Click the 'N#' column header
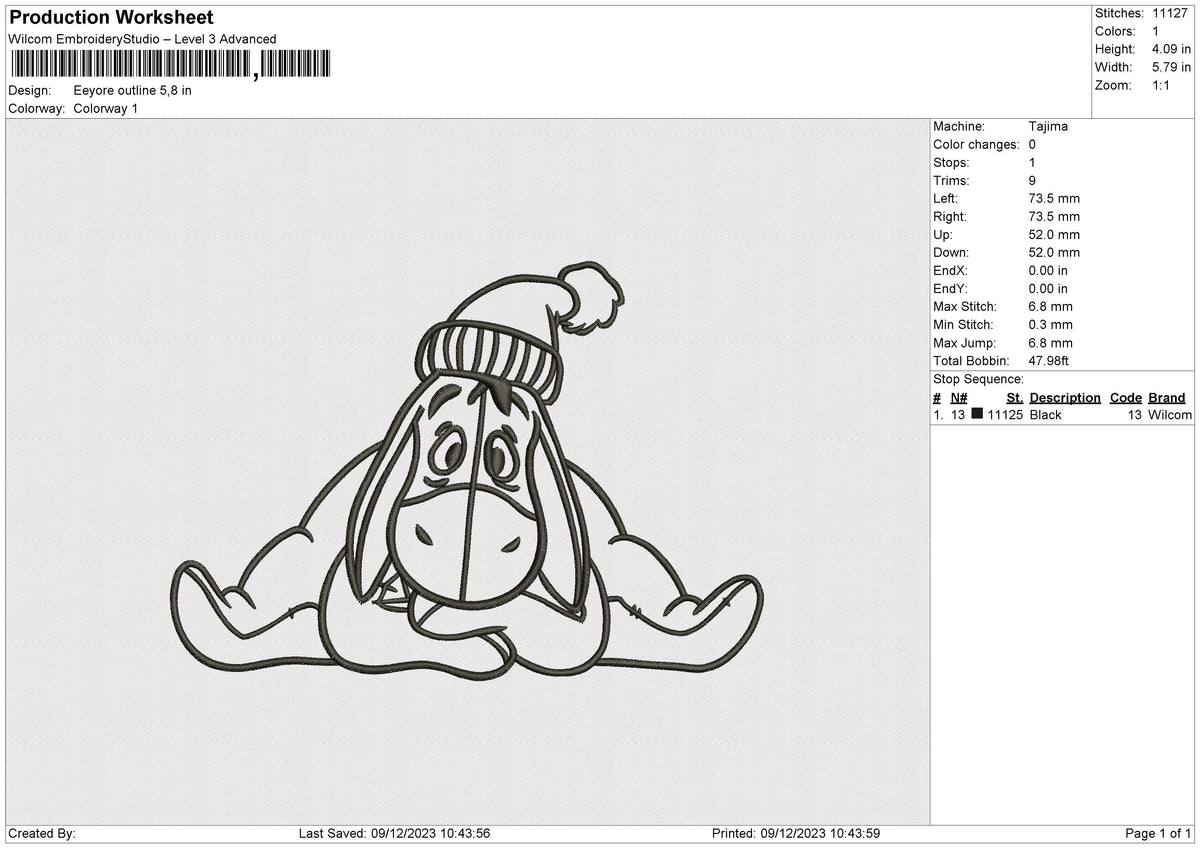The width and height of the screenshot is (1200, 848). (x=959, y=397)
